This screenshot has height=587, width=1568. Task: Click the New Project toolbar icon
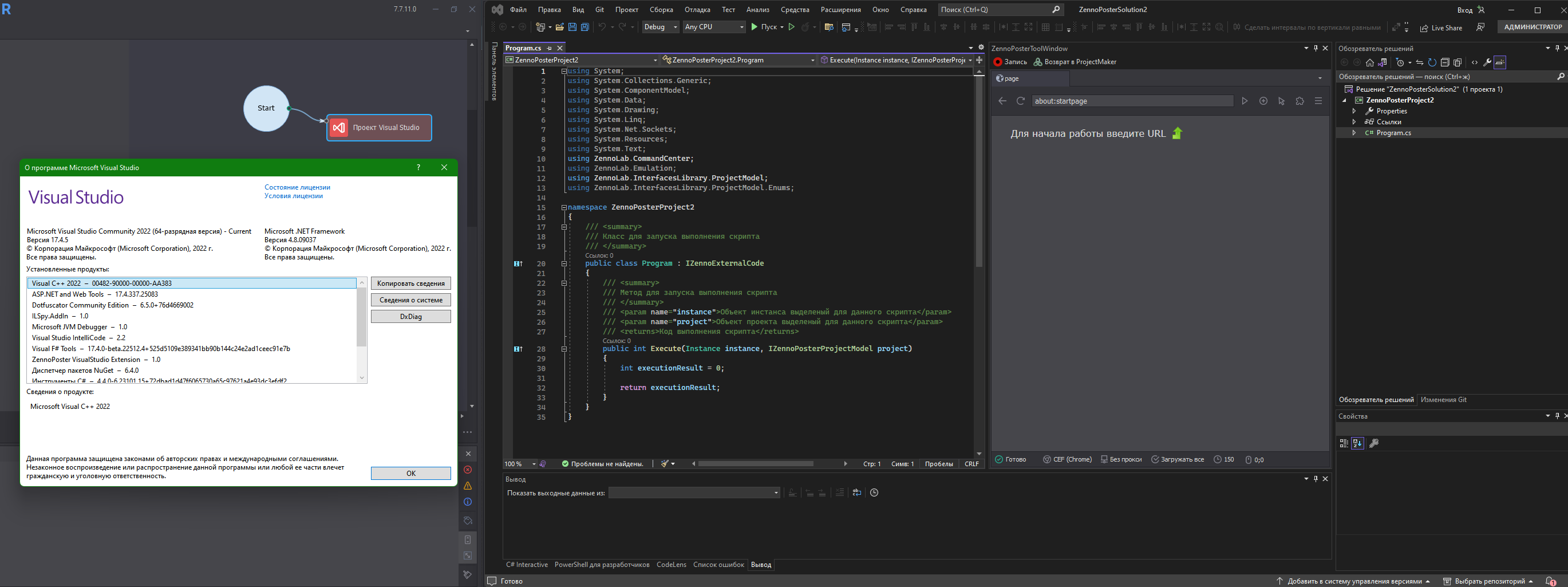pos(540,27)
